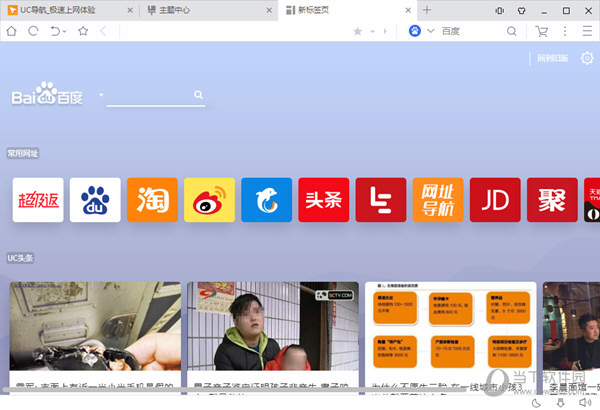Open new tab page settings gear
This screenshot has height=410, width=600.
pyautogui.click(x=587, y=58)
